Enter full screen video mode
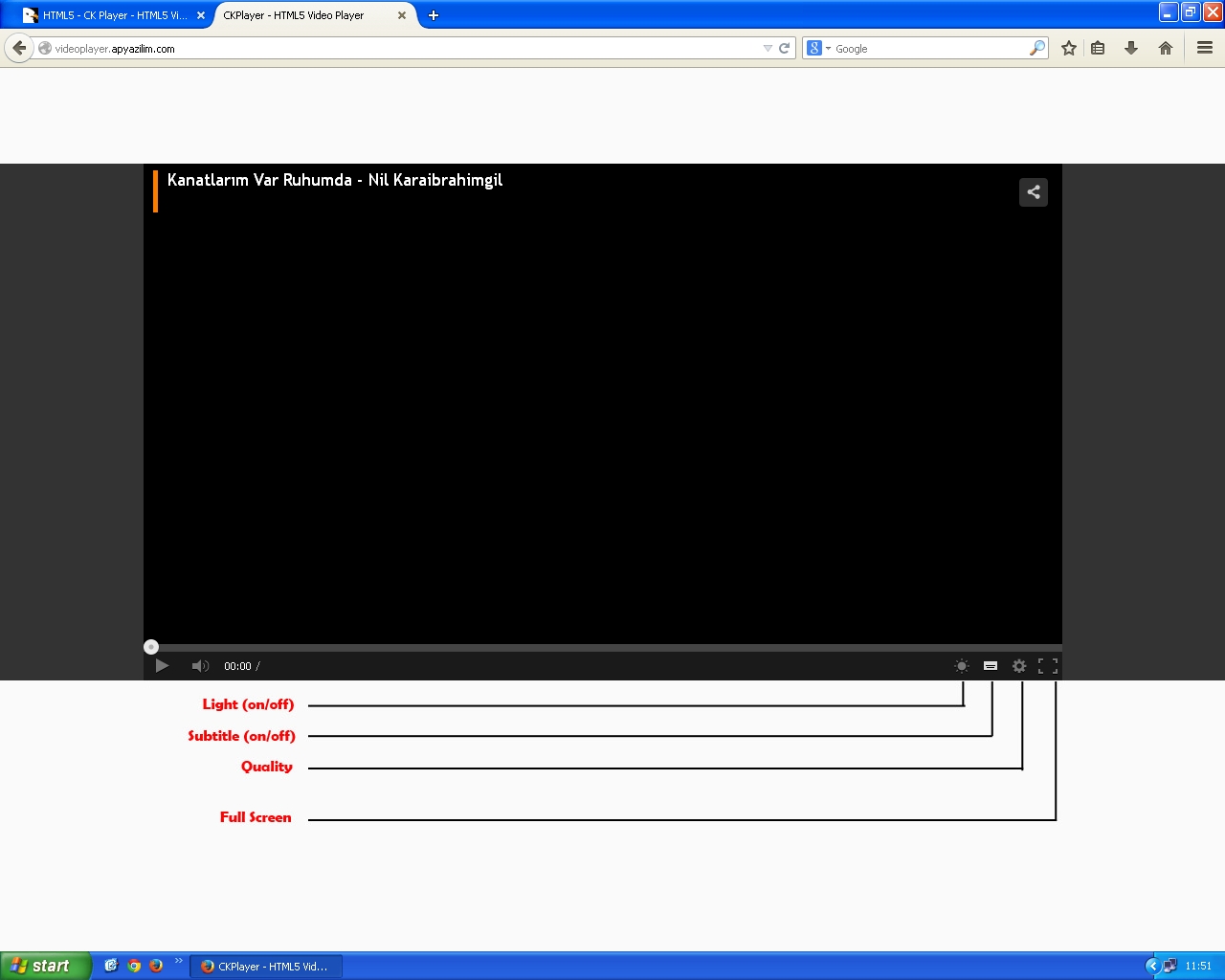1225x980 pixels. point(1048,666)
